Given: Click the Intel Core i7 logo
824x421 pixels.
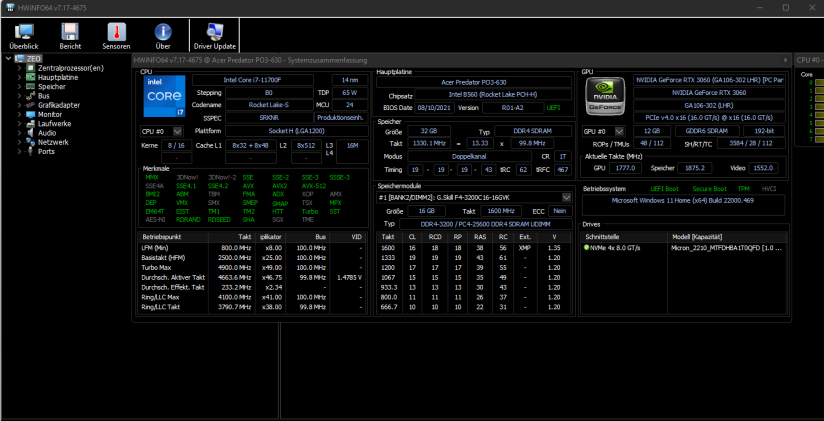Looking at the screenshot, I should pyautogui.click(x=164, y=96).
